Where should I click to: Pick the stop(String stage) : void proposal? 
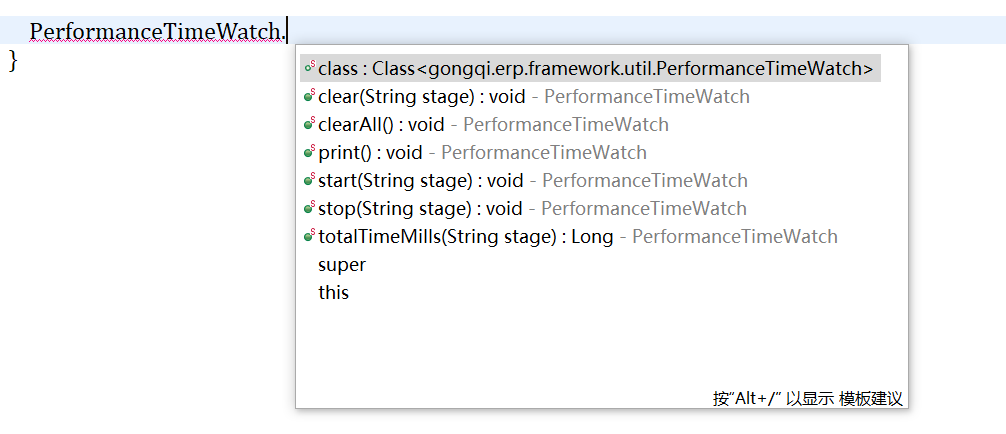[x=420, y=209]
